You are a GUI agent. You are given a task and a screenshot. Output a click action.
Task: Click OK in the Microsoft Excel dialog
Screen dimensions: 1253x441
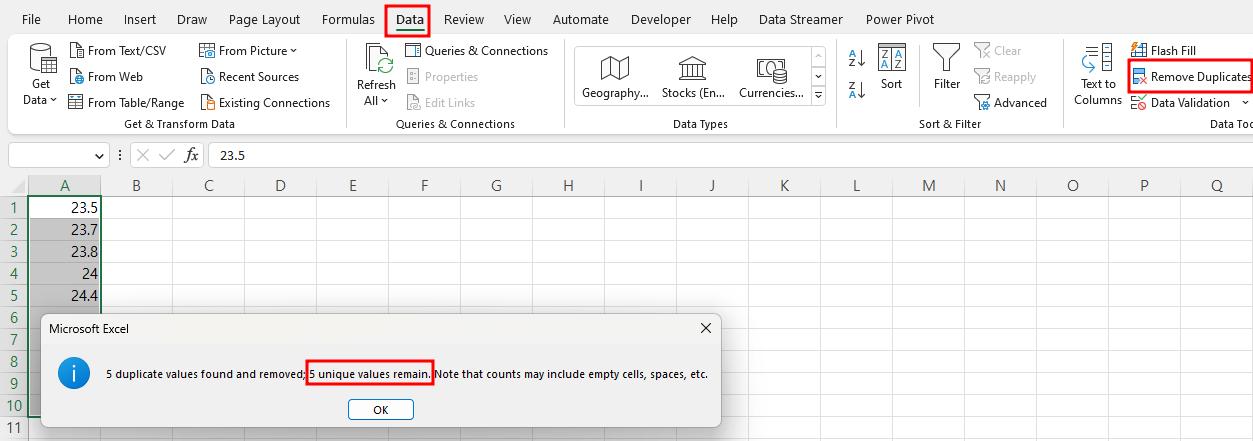point(381,409)
